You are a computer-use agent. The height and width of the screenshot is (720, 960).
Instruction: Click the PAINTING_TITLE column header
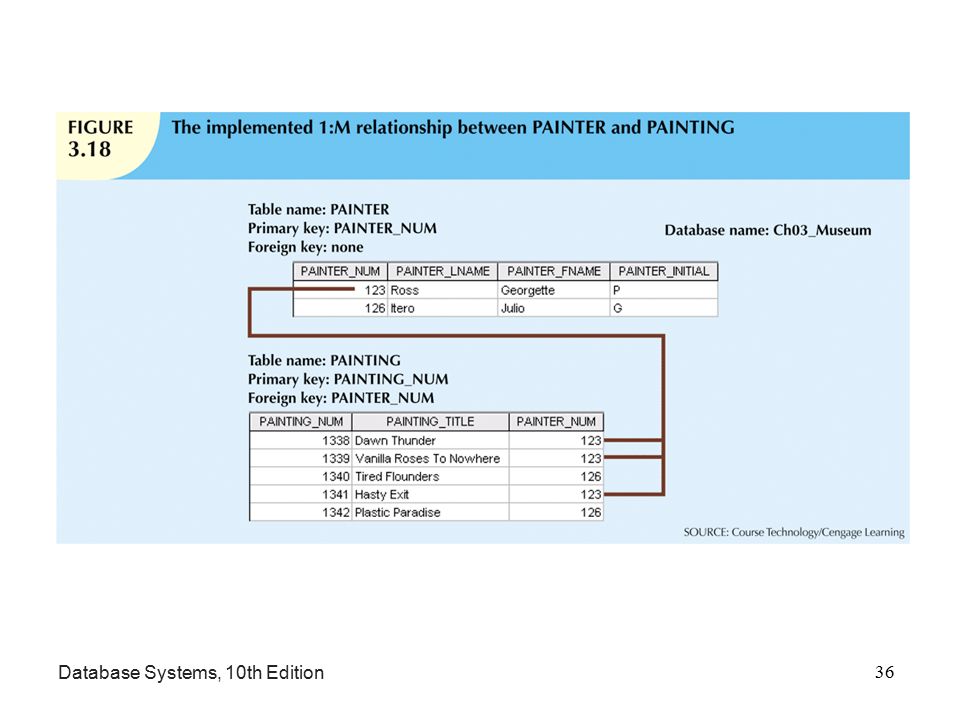click(x=430, y=422)
